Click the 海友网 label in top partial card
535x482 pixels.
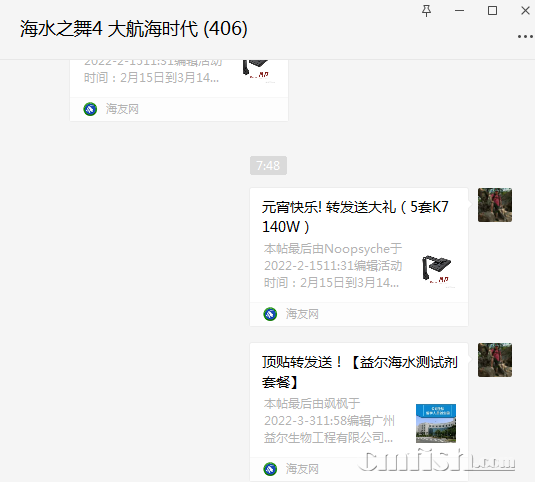point(122,109)
